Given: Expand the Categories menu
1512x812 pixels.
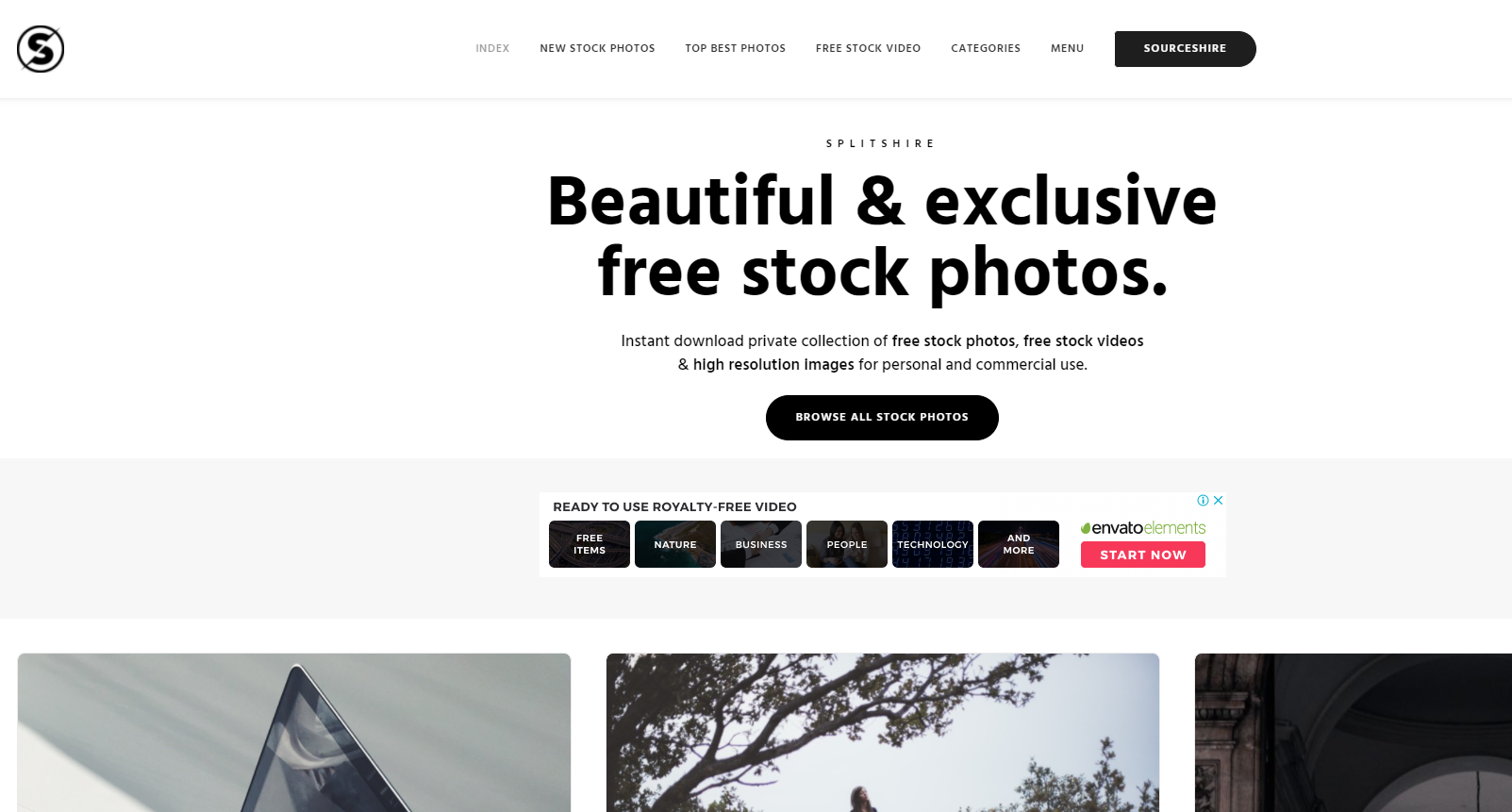Looking at the screenshot, I should point(986,48).
